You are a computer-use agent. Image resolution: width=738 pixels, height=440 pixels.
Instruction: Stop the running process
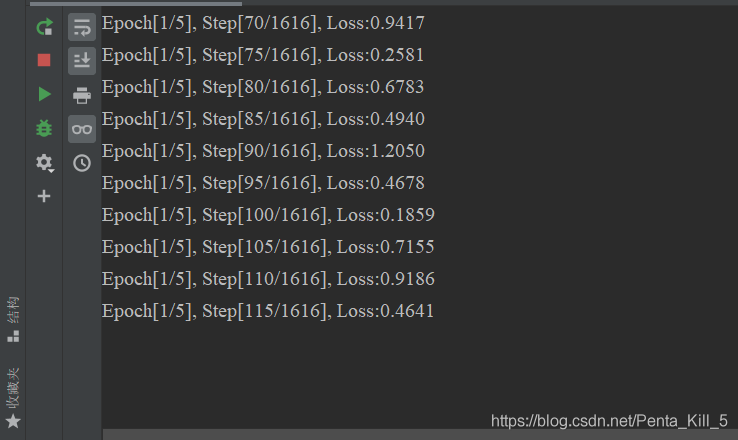(44, 60)
